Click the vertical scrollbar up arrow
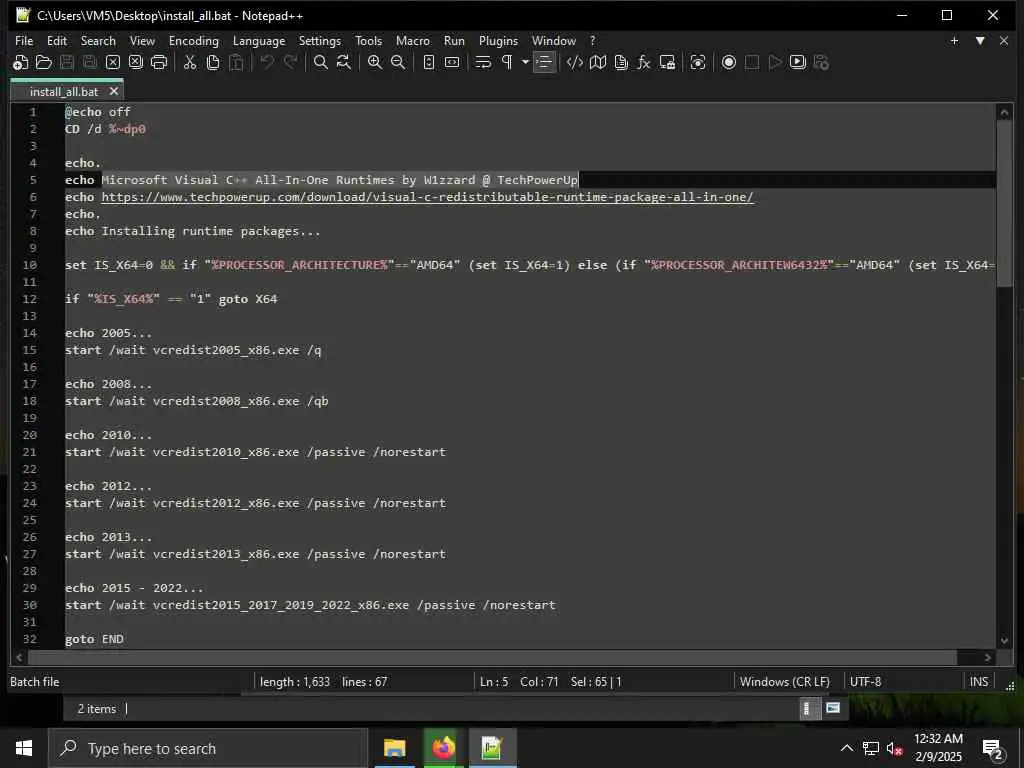This screenshot has width=1024, height=768. [x=1004, y=112]
